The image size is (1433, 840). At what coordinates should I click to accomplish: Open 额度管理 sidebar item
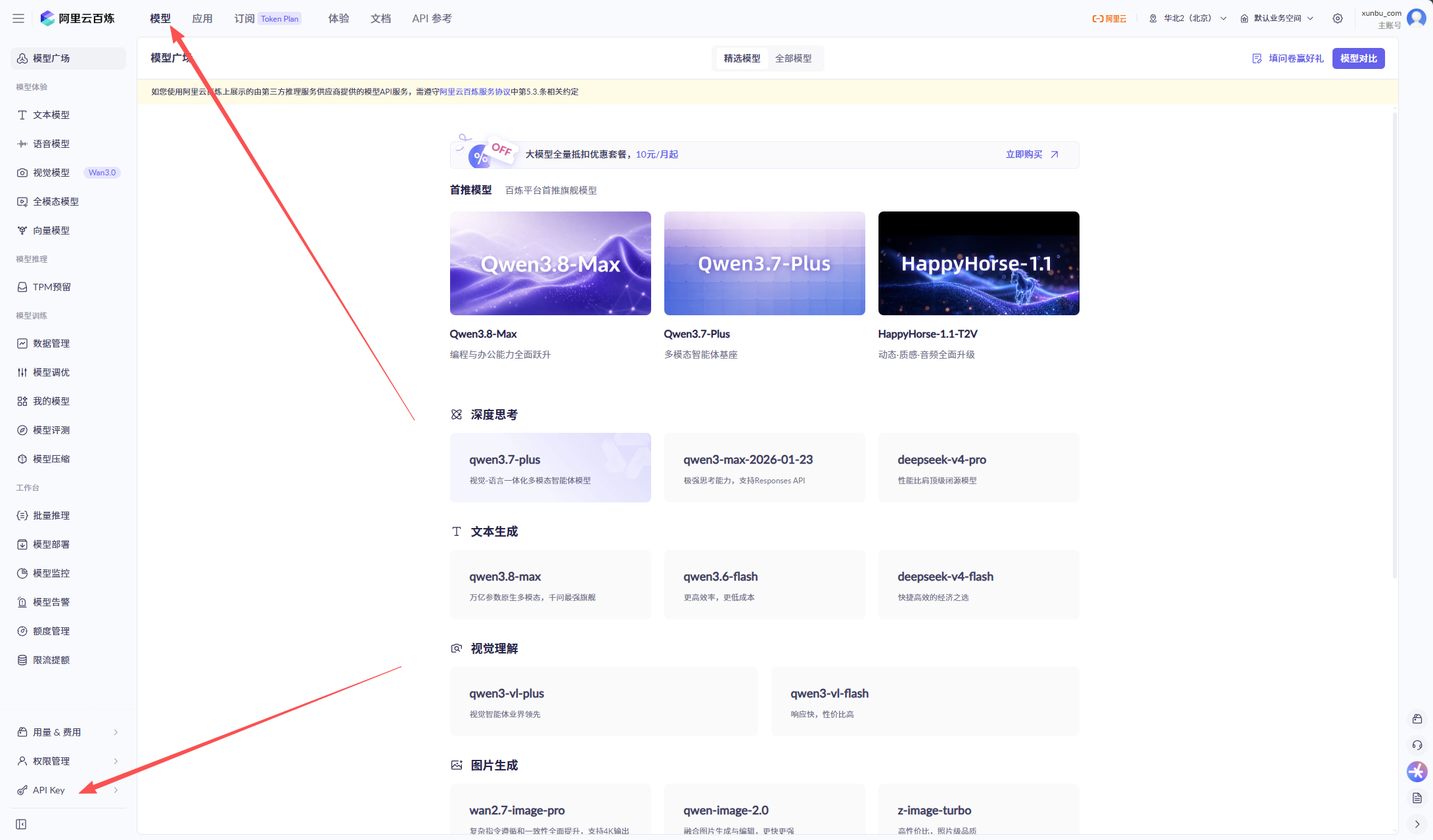point(68,631)
